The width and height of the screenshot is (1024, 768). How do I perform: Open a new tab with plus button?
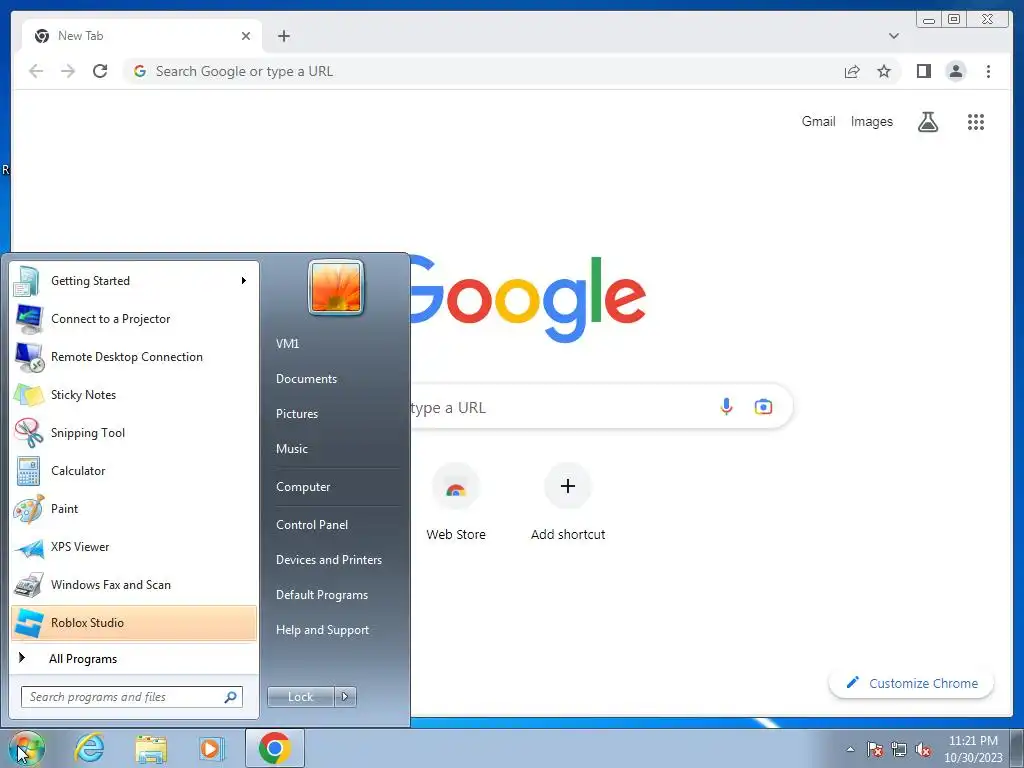[x=283, y=36]
